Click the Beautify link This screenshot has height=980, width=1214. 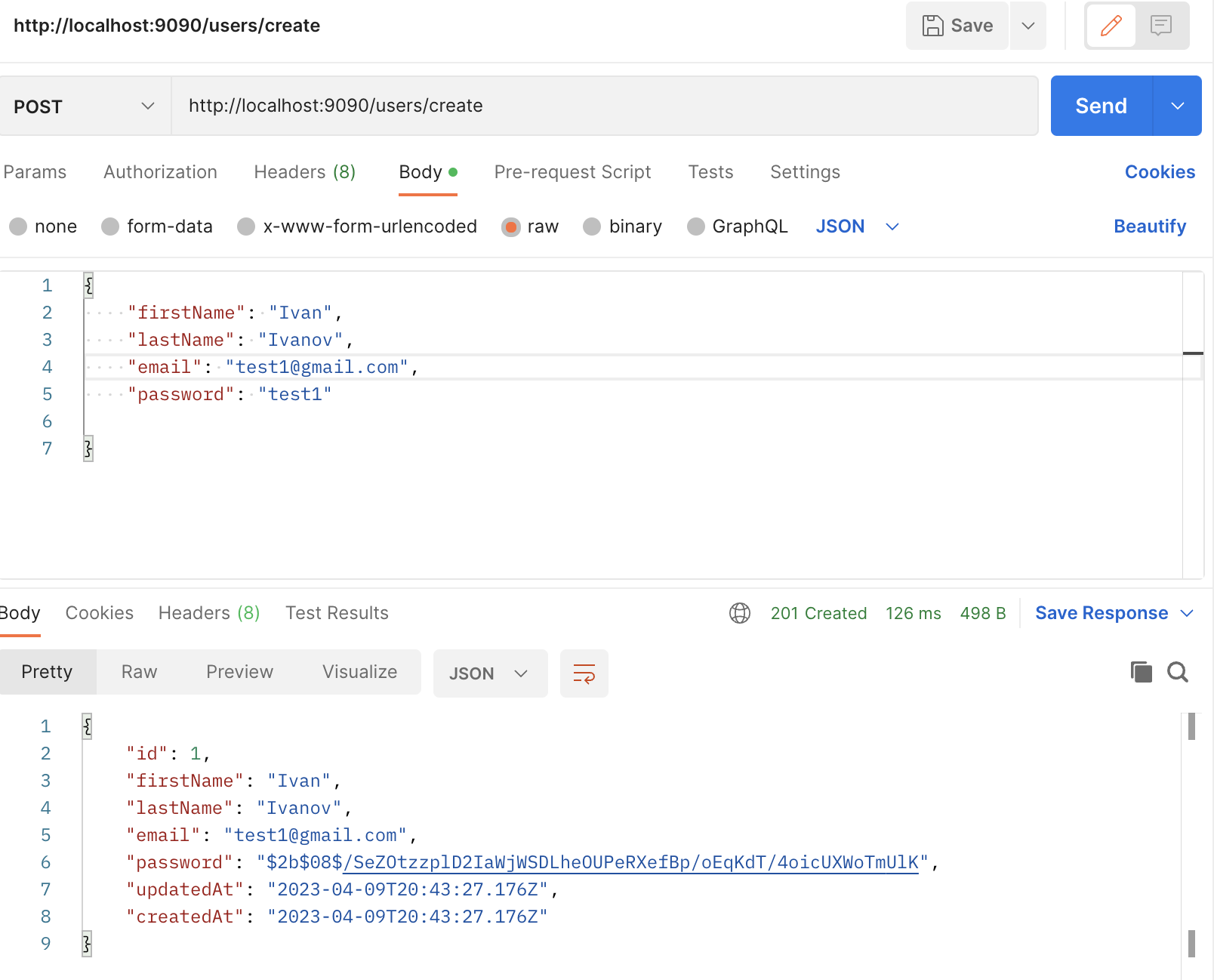1149,227
